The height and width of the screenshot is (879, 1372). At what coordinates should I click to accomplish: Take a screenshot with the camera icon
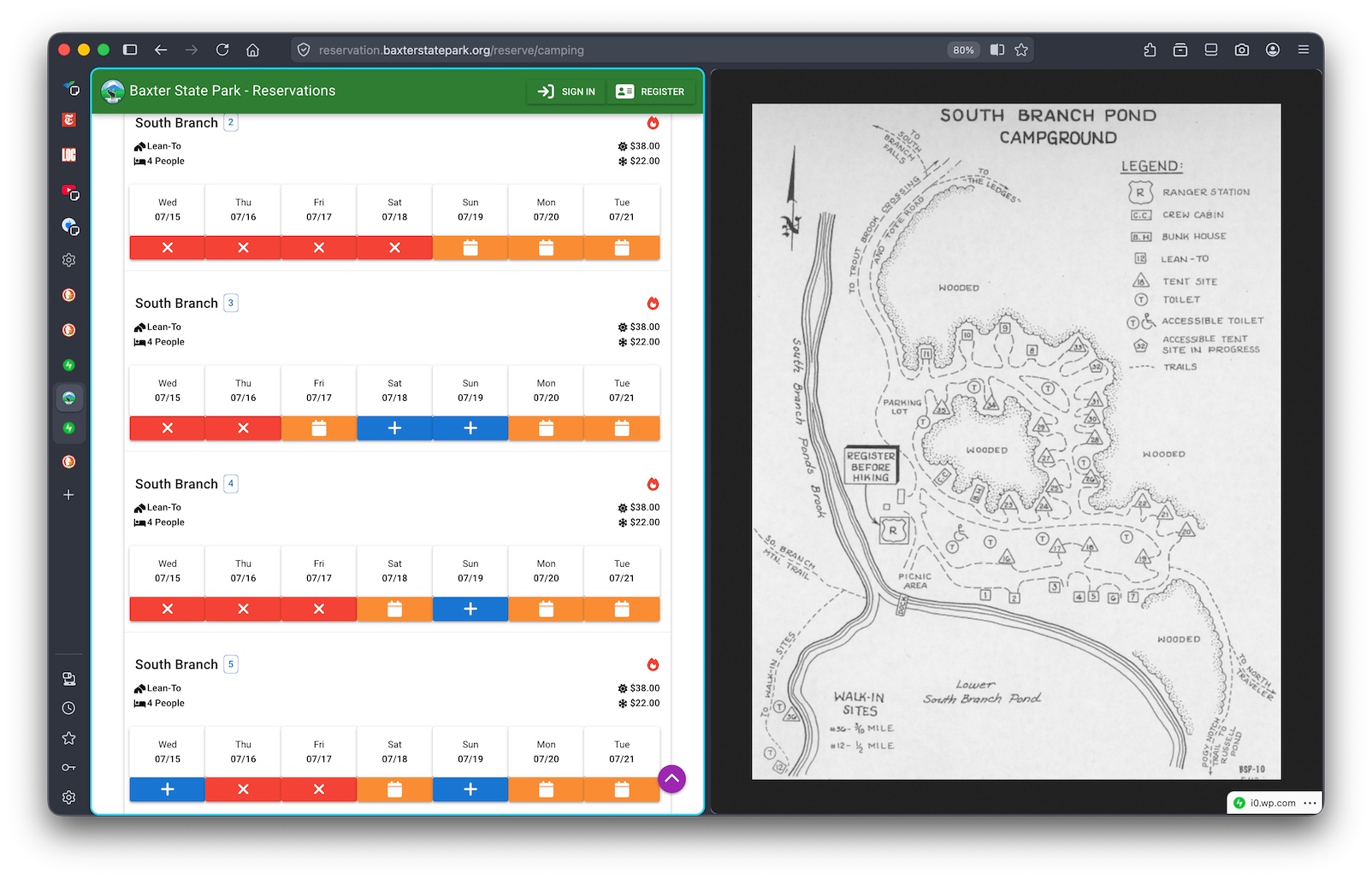(1241, 50)
